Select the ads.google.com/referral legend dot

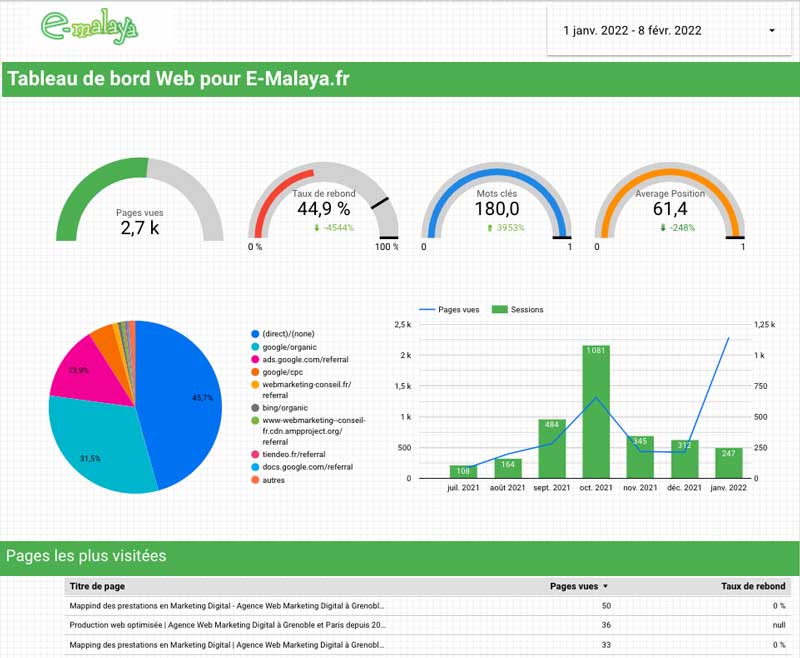point(255,360)
